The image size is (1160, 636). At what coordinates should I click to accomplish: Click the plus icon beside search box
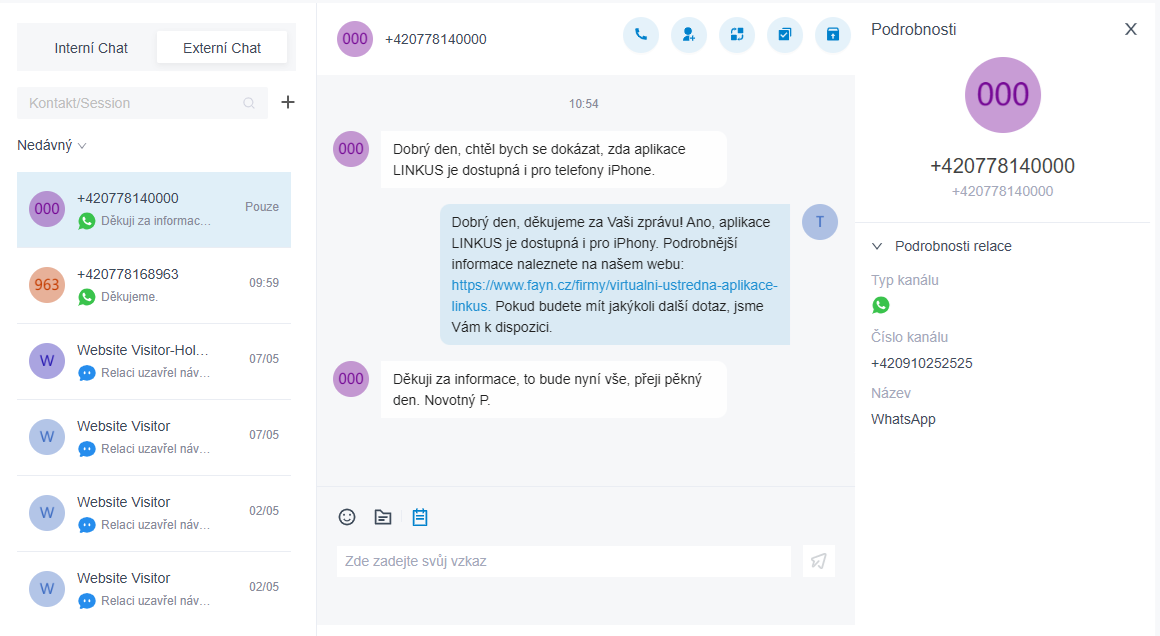click(x=288, y=102)
